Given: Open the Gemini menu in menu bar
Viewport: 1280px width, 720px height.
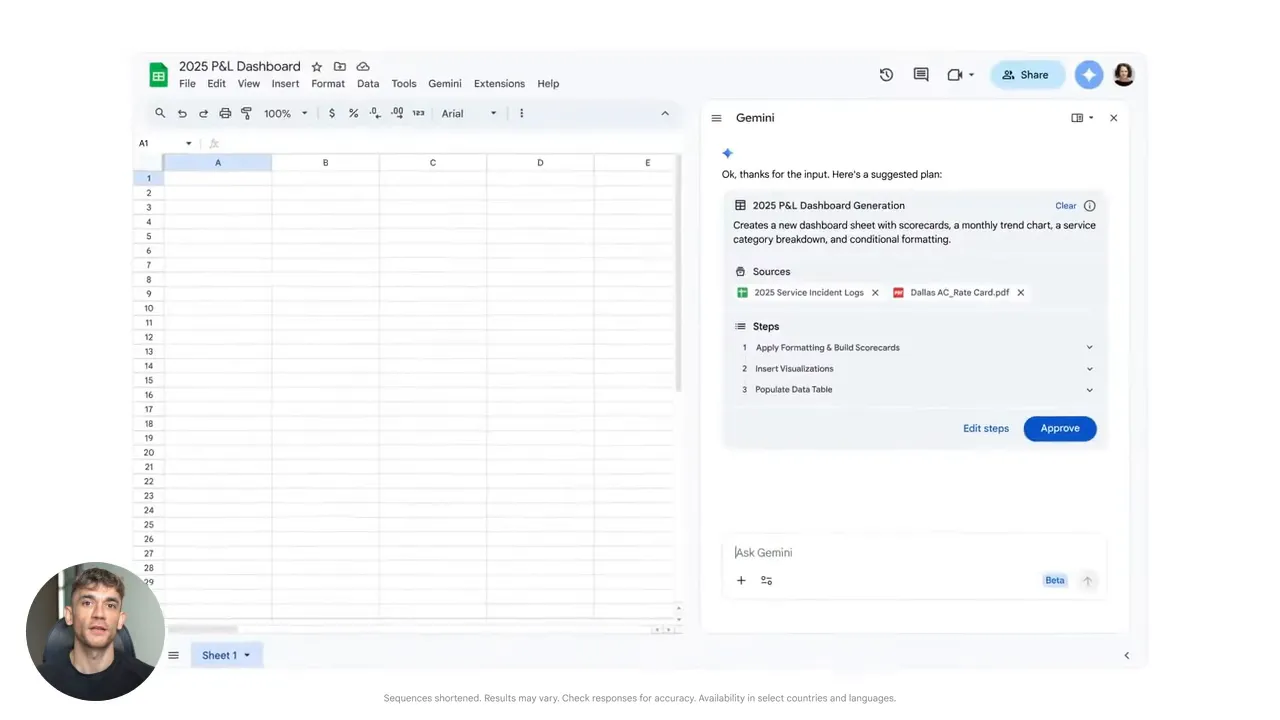Looking at the screenshot, I should (445, 84).
